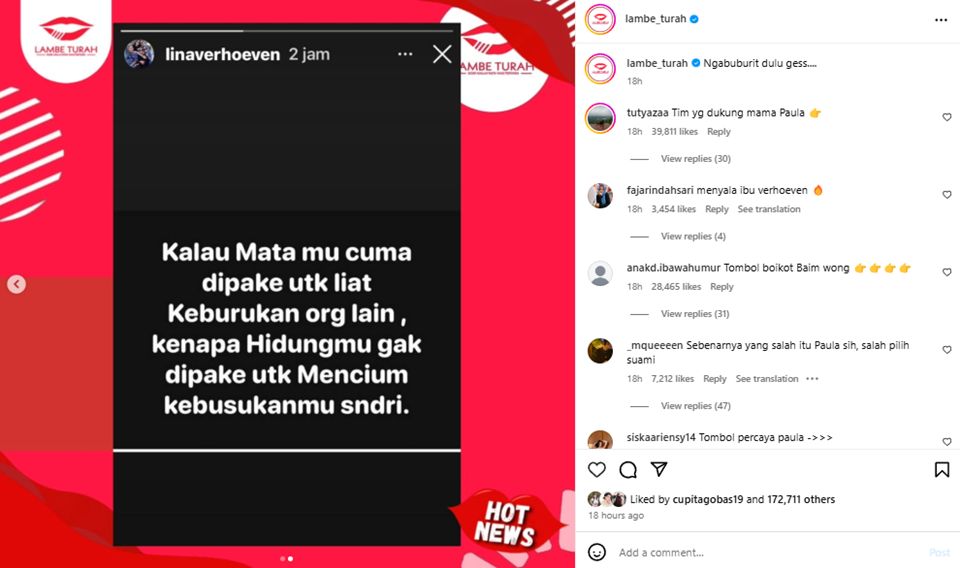Expand View replies (47) under _mqueeeen
The height and width of the screenshot is (568, 960).
point(696,406)
